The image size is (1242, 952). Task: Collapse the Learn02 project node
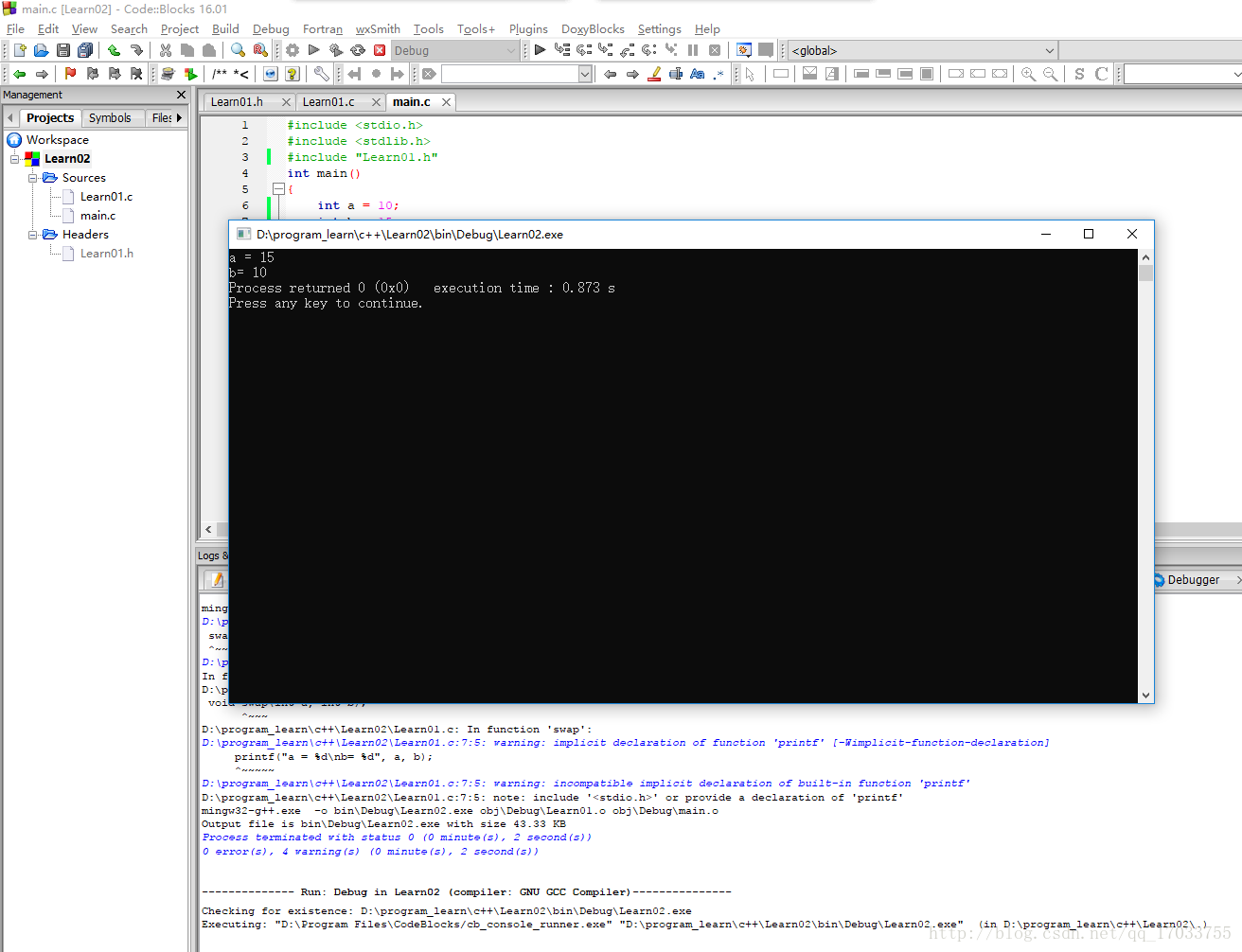[x=15, y=159]
